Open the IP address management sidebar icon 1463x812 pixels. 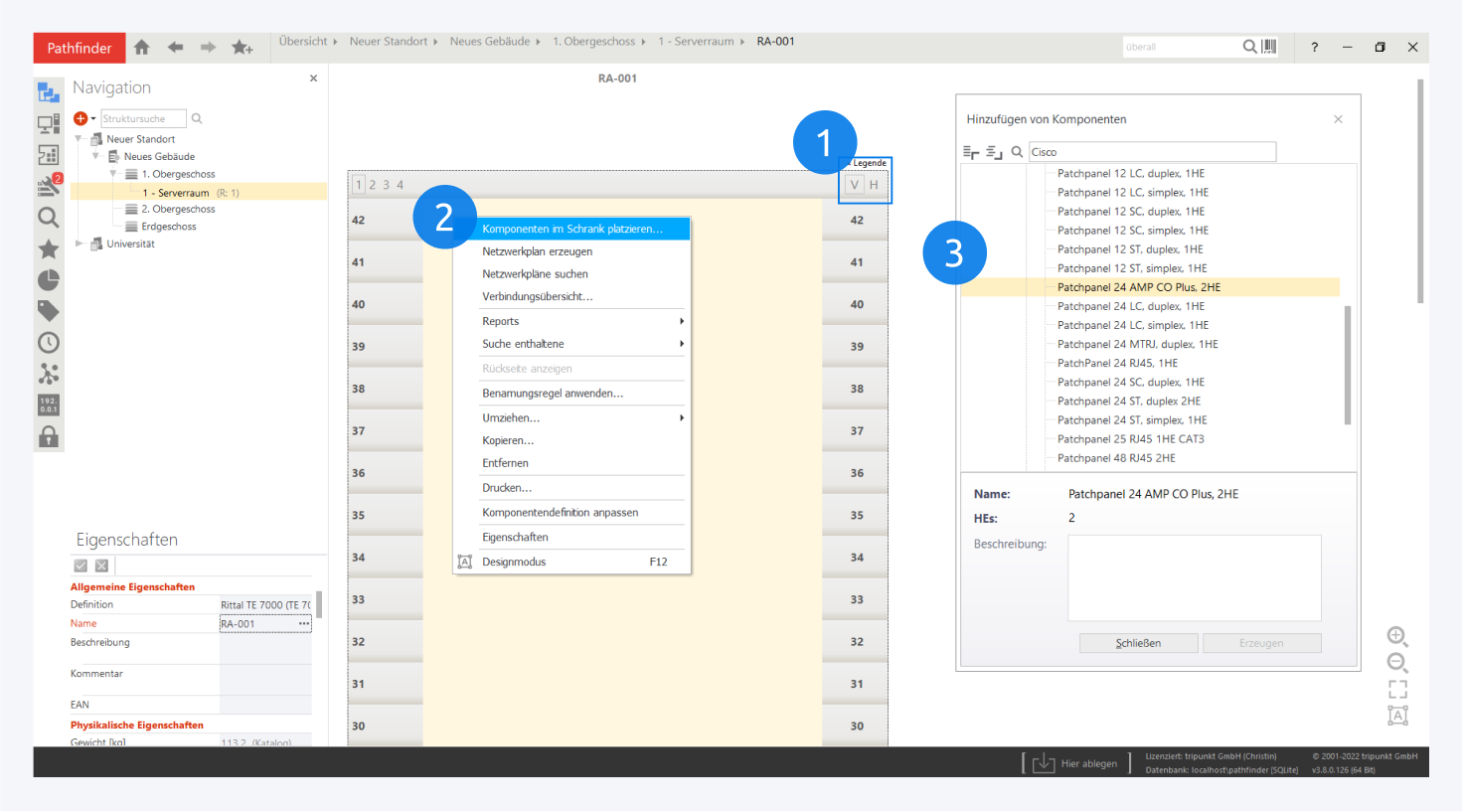pyautogui.click(x=48, y=406)
